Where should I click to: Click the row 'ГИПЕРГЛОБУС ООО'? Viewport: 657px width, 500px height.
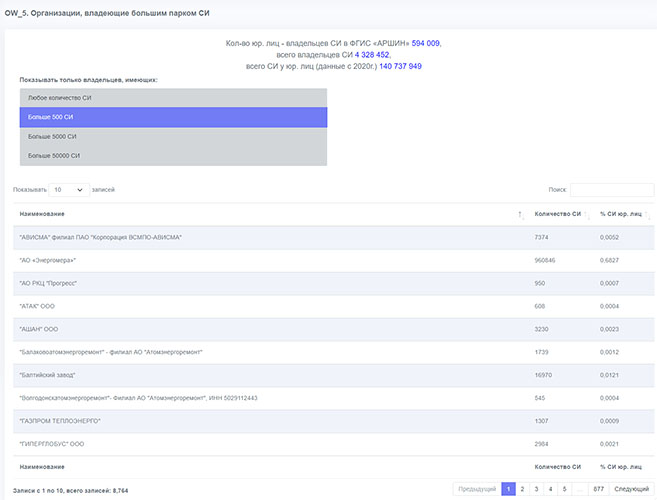[x=334, y=444]
